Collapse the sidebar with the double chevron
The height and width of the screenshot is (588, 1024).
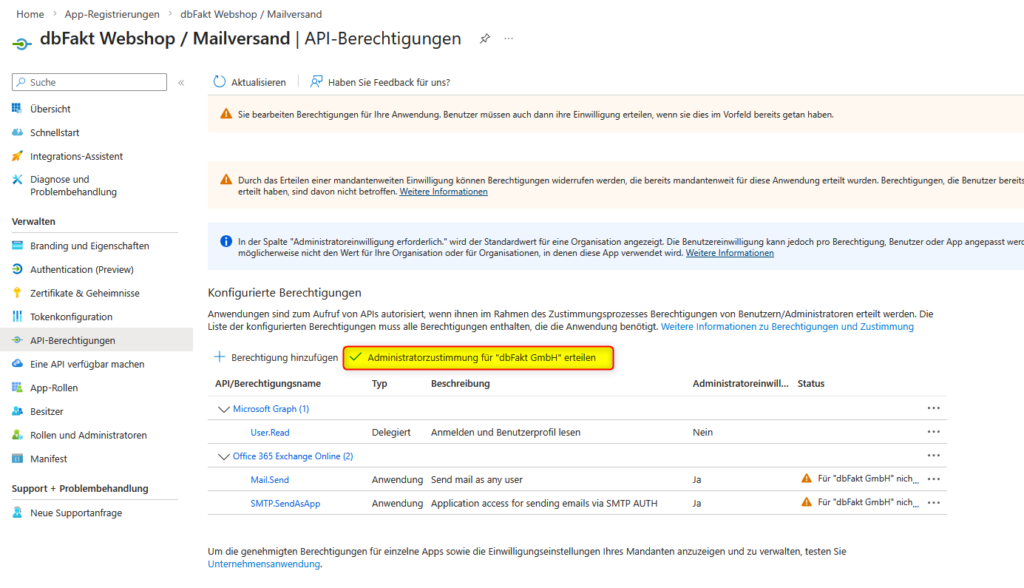[181, 83]
